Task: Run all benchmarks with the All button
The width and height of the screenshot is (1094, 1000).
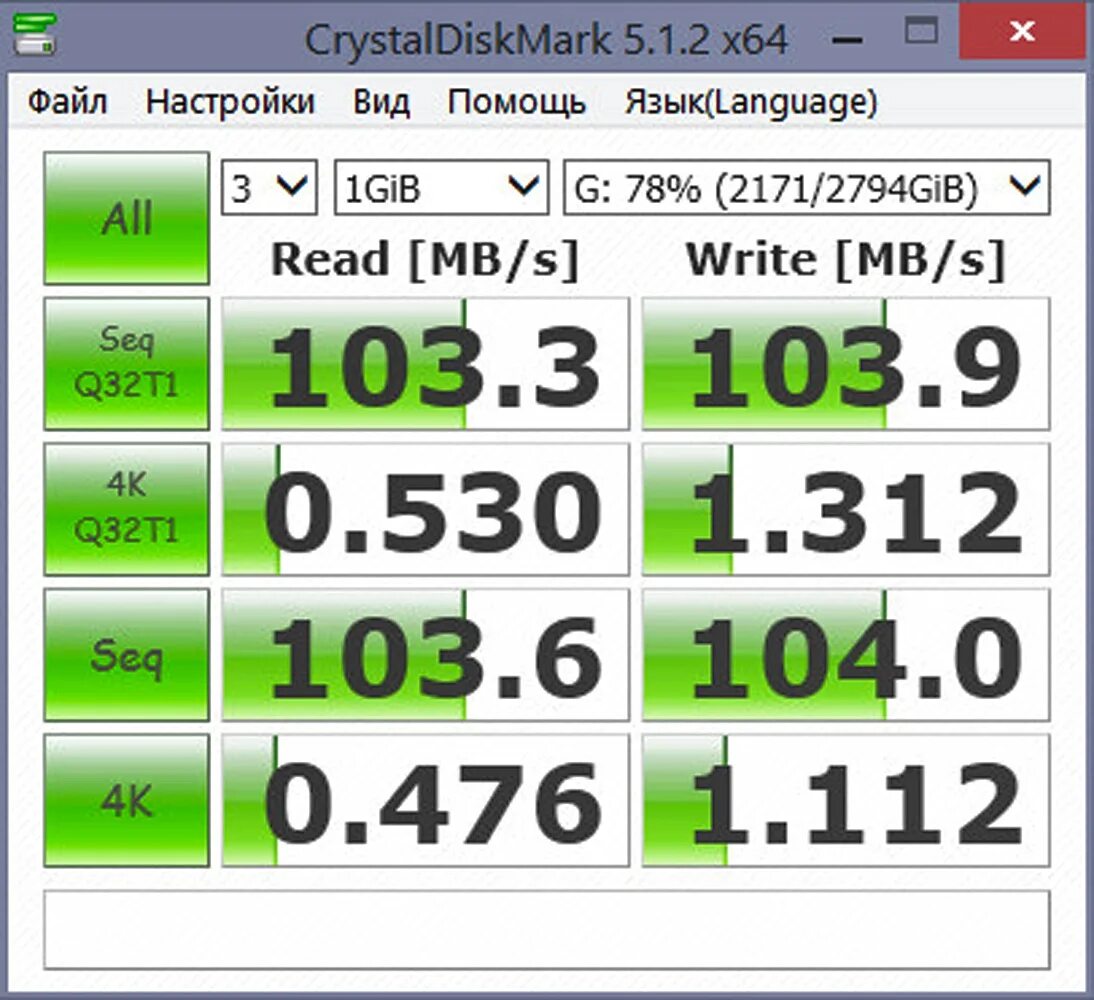Action: click(126, 218)
